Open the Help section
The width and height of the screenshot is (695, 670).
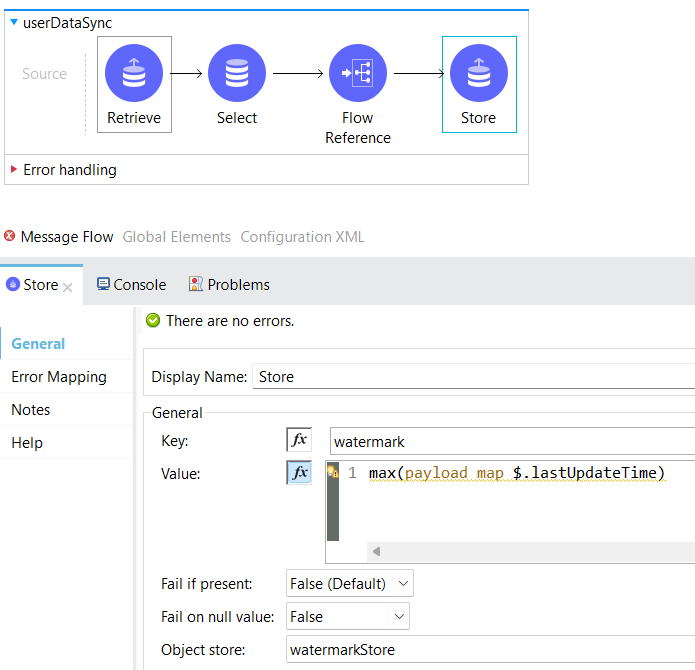[x=27, y=443]
